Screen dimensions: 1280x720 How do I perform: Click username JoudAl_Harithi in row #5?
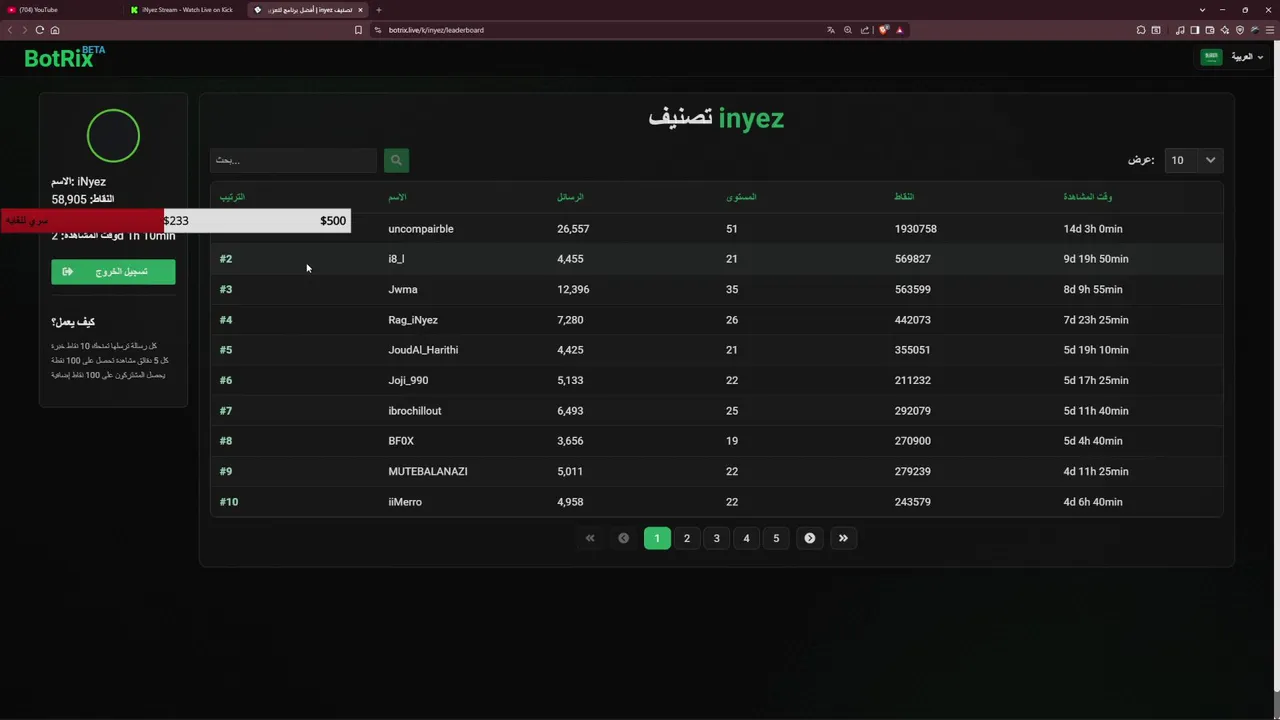pos(423,350)
